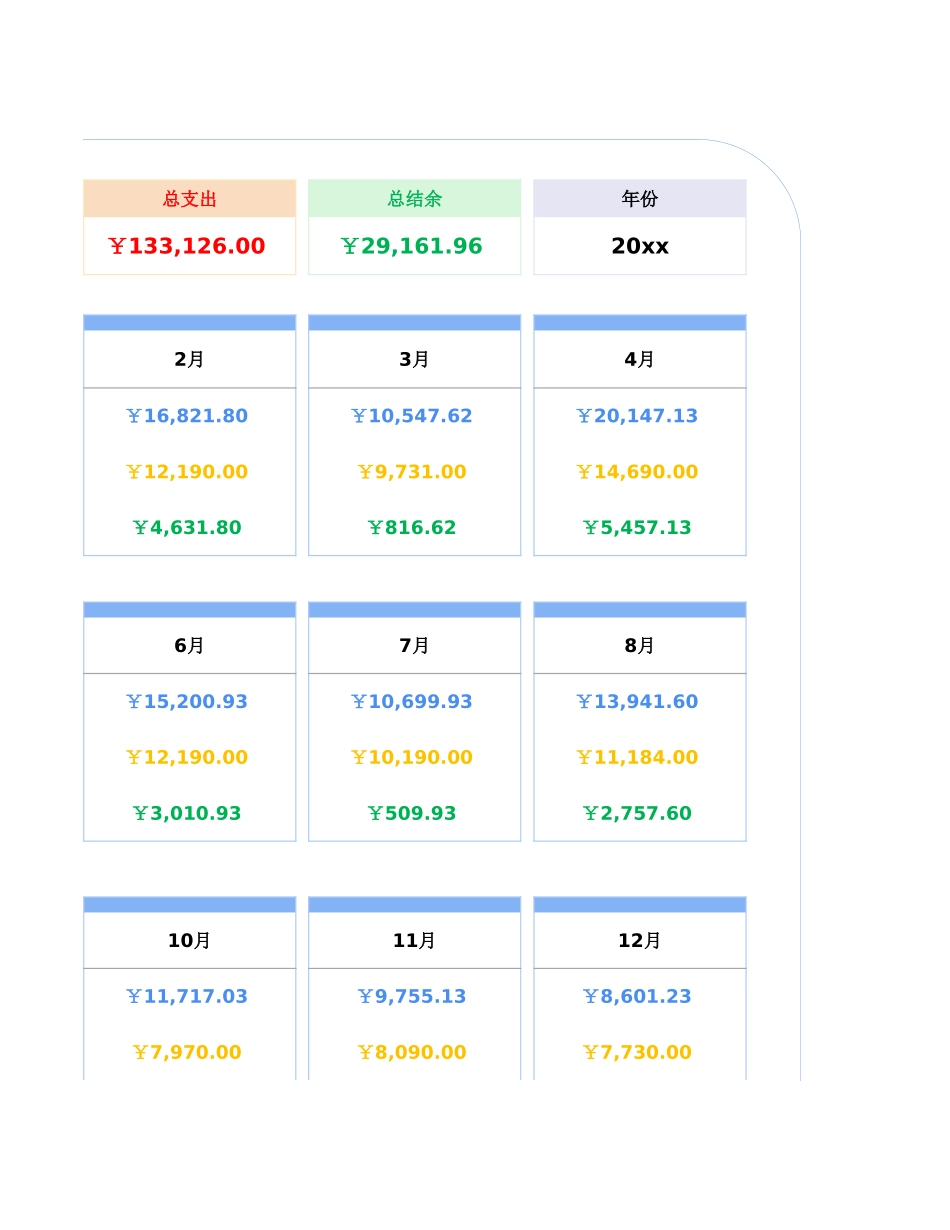The width and height of the screenshot is (950, 1230).
Task: Select the 12月 expense value ¥7,730.00
Action: (638, 1053)
